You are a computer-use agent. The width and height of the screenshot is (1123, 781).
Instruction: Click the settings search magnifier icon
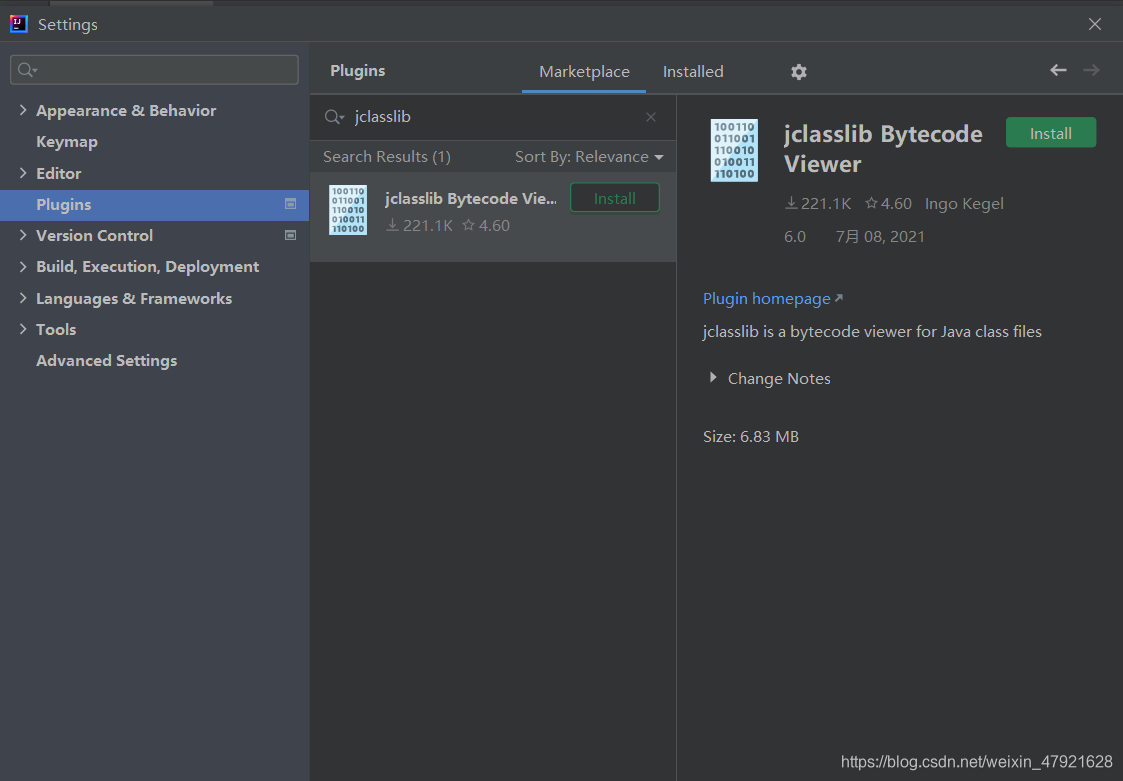26,70
